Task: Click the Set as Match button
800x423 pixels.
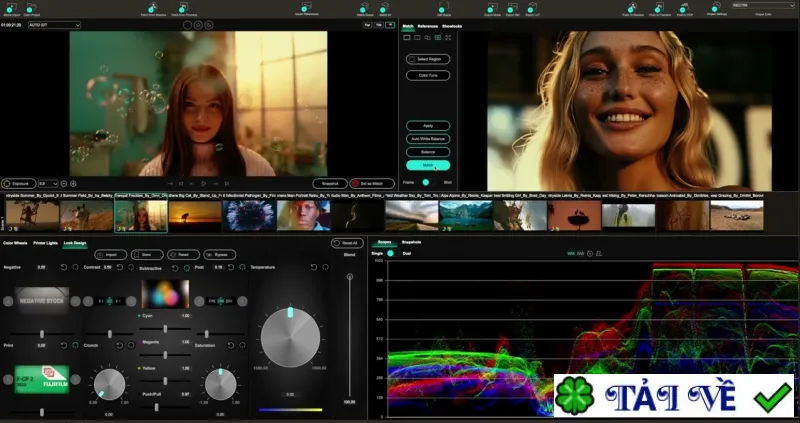Action: [372, 183]
